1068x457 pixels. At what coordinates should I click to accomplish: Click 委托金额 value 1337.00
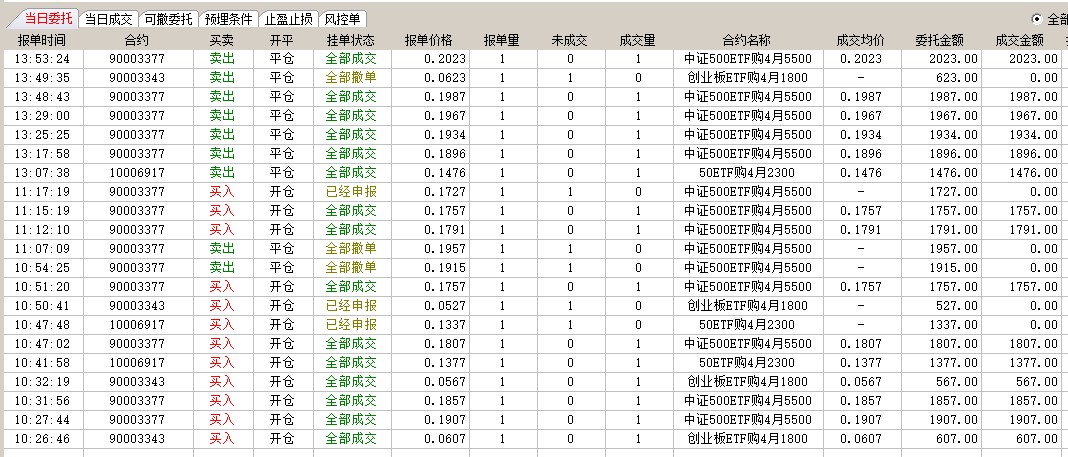[954, 325]
